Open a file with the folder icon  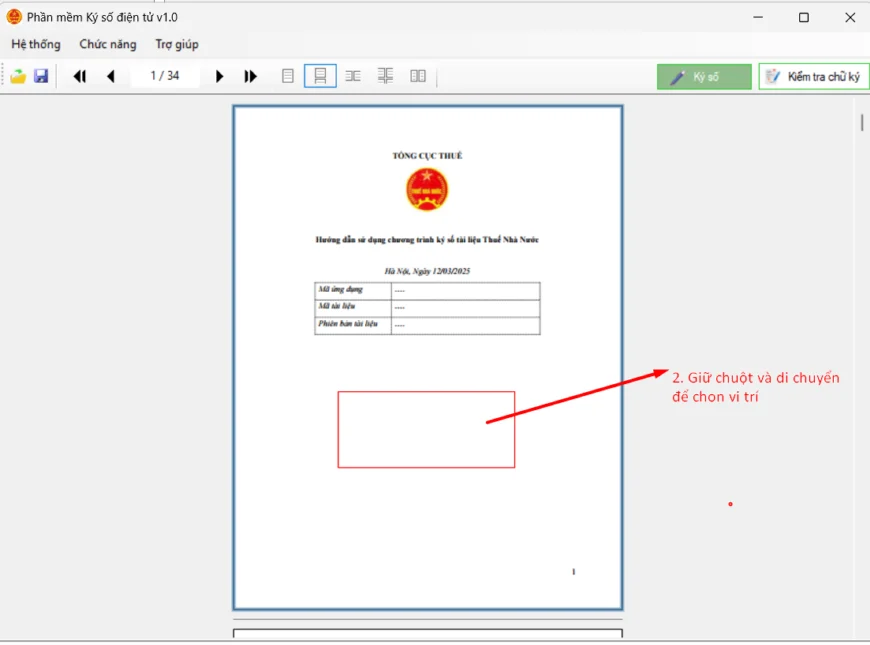[x=18, y=76]
